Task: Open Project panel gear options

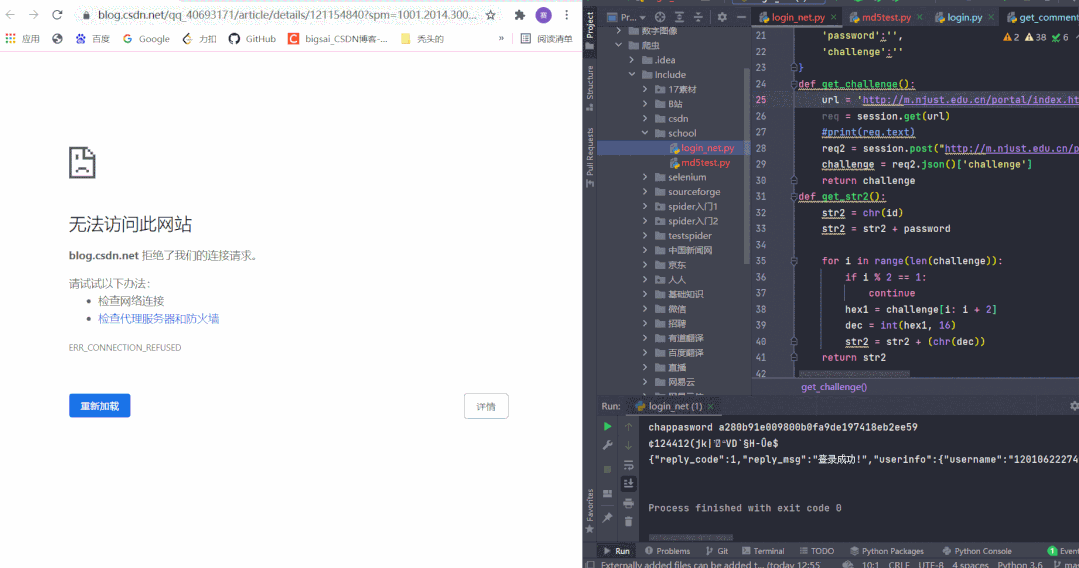Action: click(722, 17)
